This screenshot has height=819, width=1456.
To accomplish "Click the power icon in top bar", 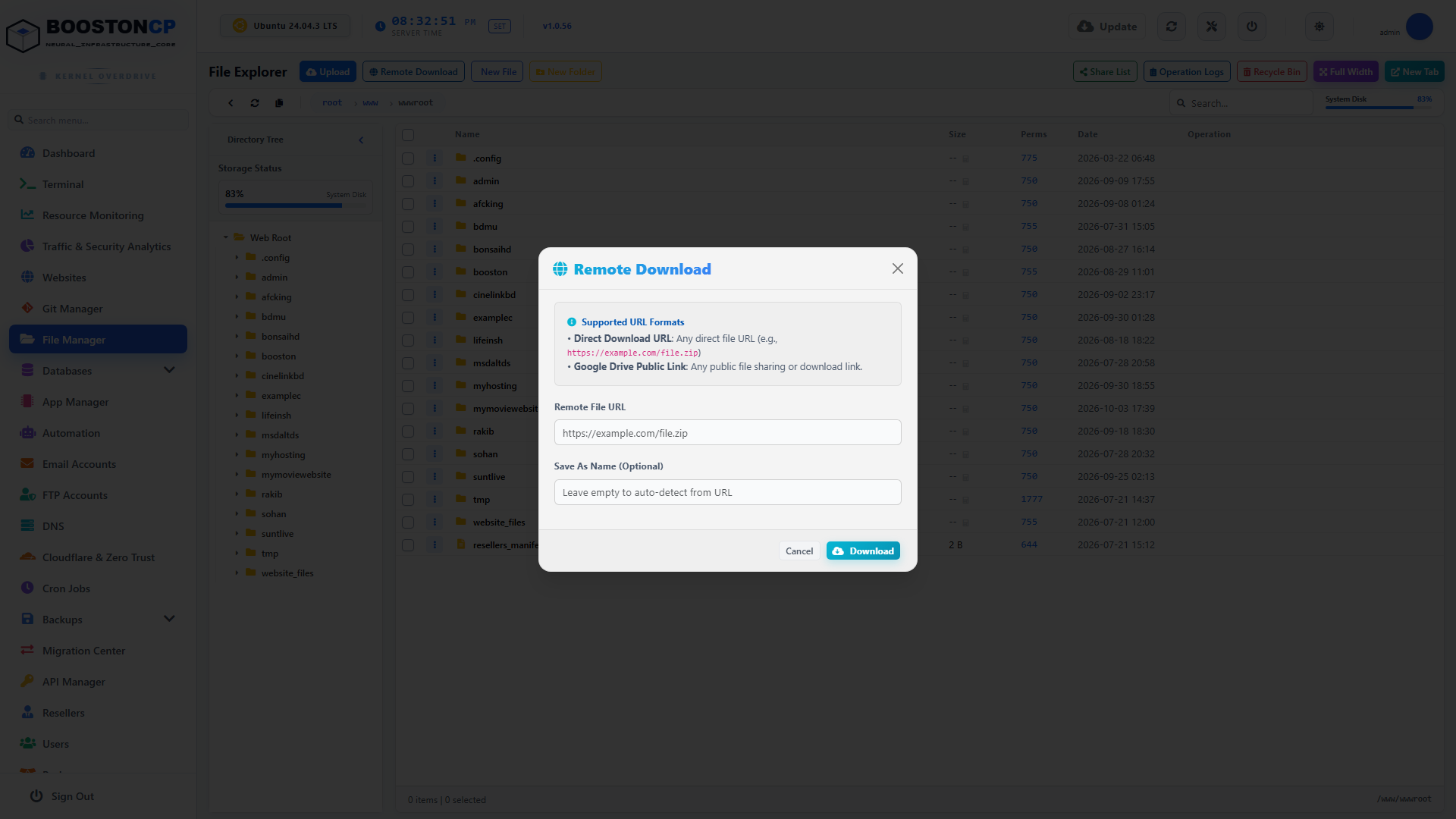I will 1252,26.
